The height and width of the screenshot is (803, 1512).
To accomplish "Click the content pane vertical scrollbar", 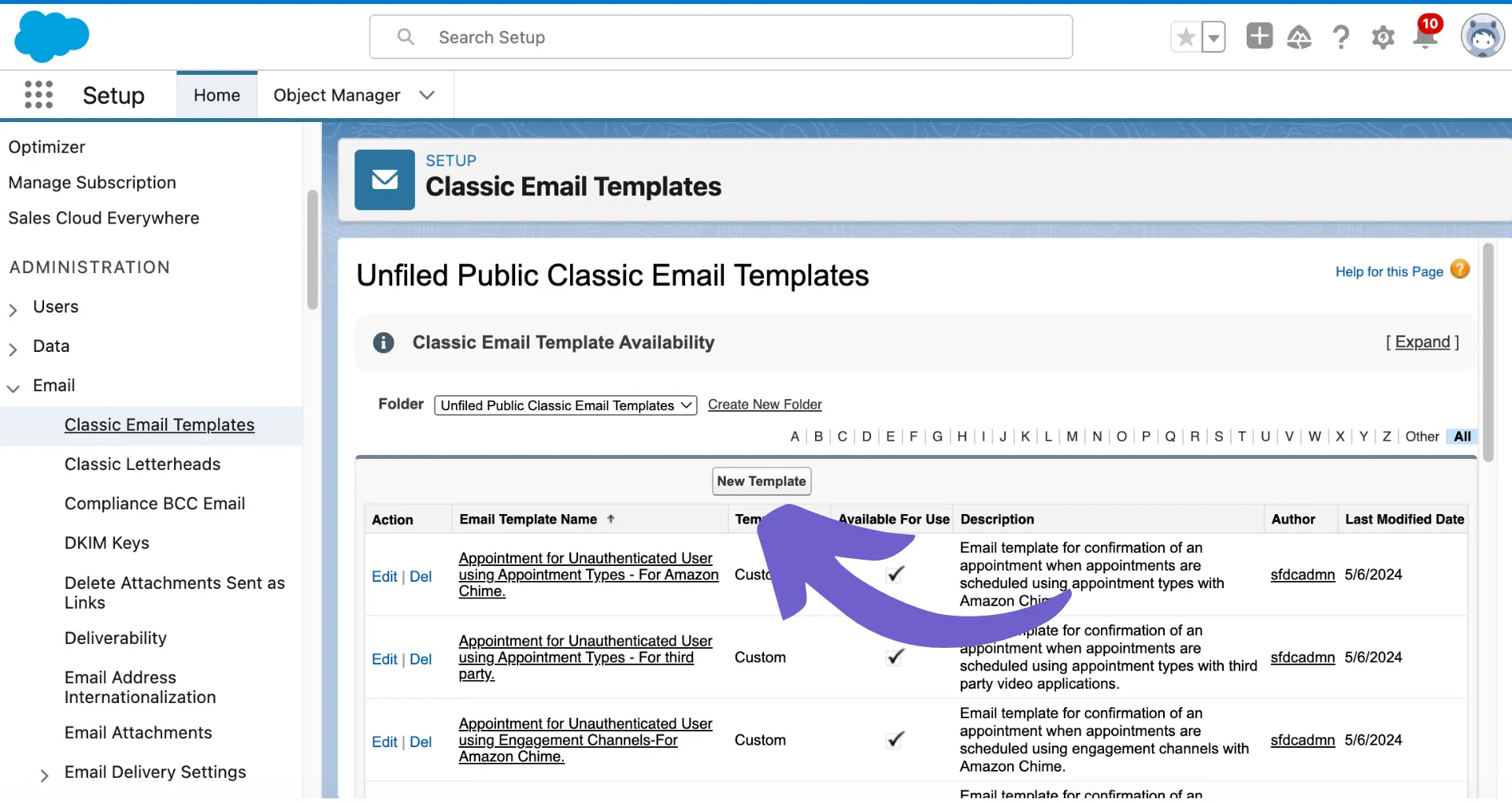I will point(1488,353).
